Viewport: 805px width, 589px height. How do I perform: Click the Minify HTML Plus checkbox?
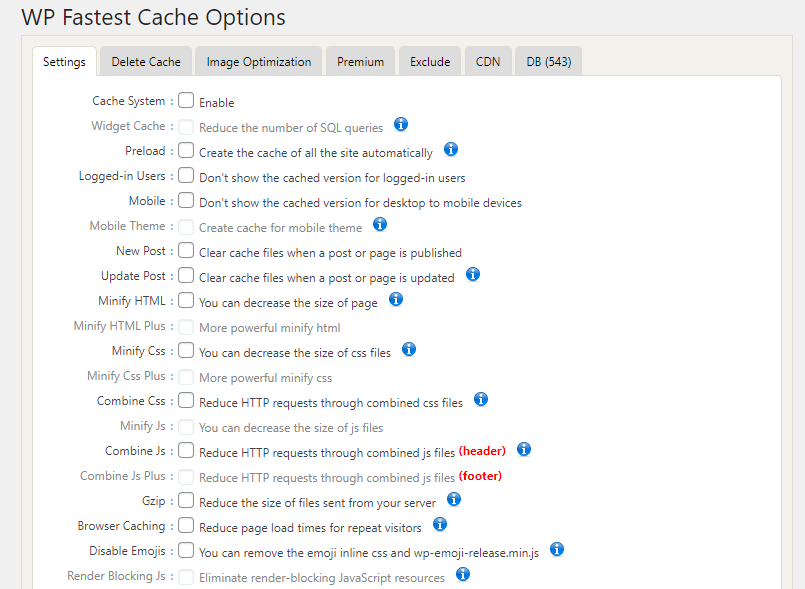pos(186,327)
